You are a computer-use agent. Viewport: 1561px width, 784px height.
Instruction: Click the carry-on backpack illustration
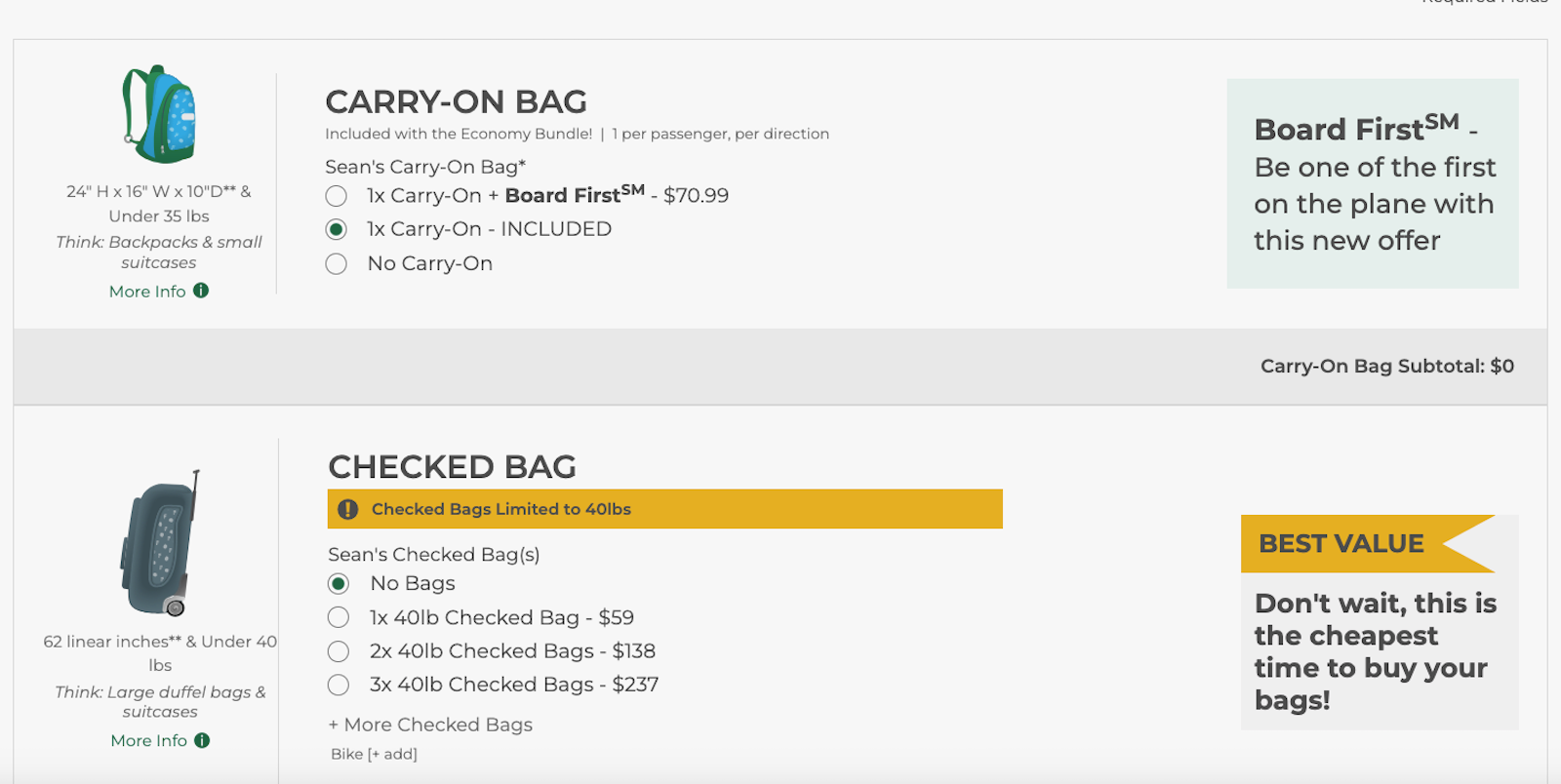click(x=159, y=114)
